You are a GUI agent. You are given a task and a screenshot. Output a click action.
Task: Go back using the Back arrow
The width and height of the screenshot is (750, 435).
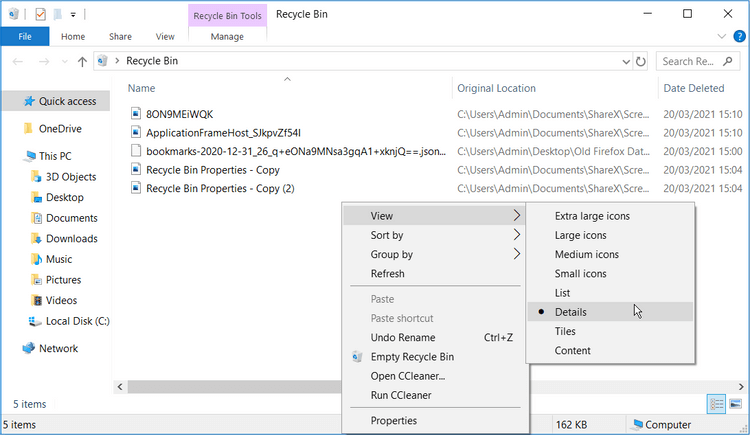coord(18,61)
